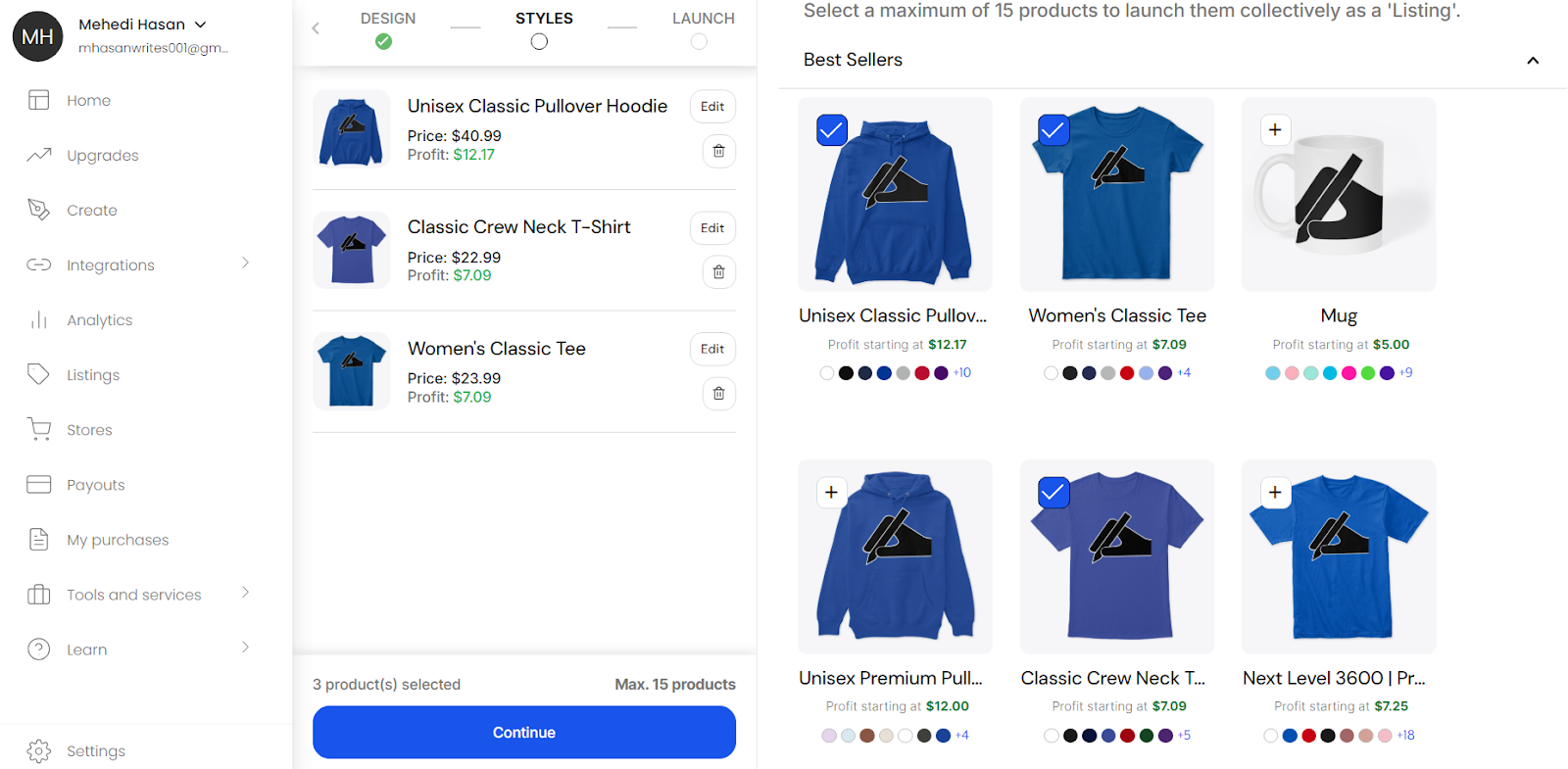Delete the Unisex Classic Pullover Hoodie
Viewport: 1568px width, 769px height.
tap(718, 151)
